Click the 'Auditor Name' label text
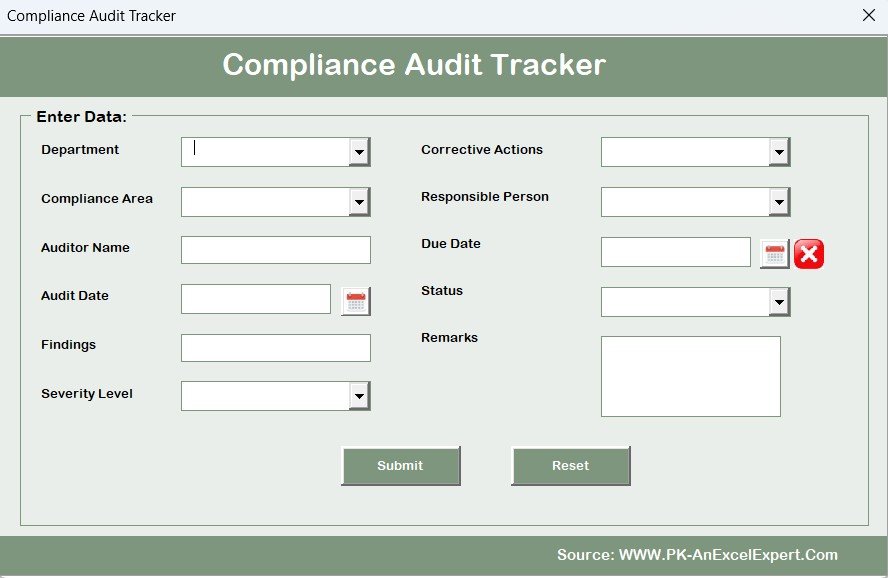The image size is (888, 578). click(x=85, y=247)
